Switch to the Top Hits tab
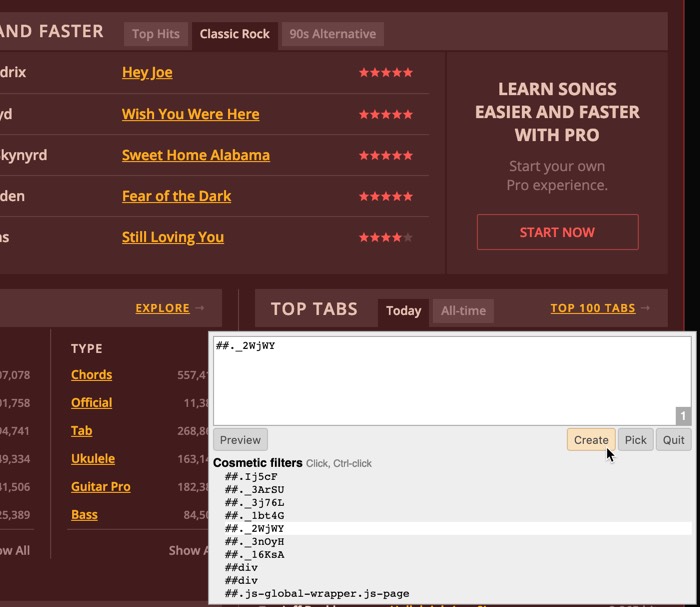The height and width of the screenshot is (607, 700). [156, 34]
